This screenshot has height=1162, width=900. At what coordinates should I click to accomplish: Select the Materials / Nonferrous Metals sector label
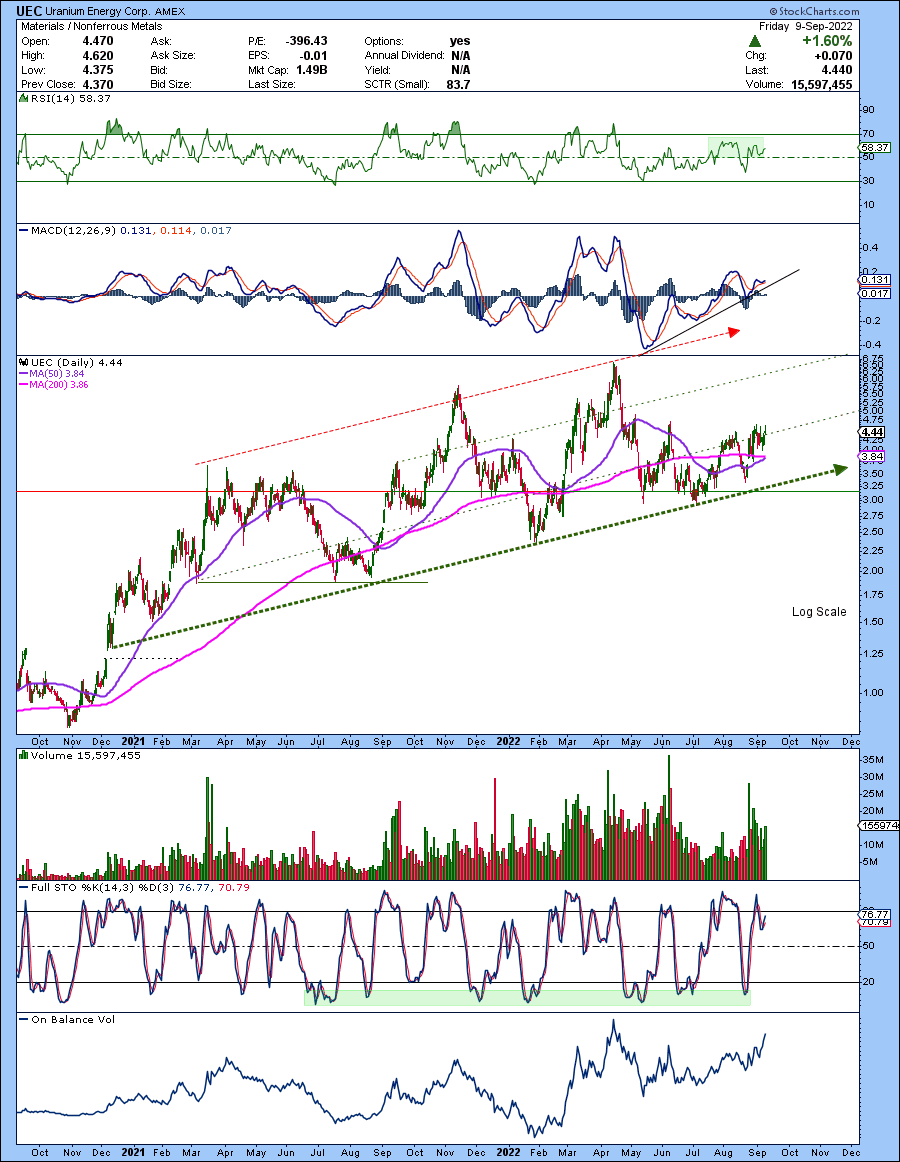point(91,26)
